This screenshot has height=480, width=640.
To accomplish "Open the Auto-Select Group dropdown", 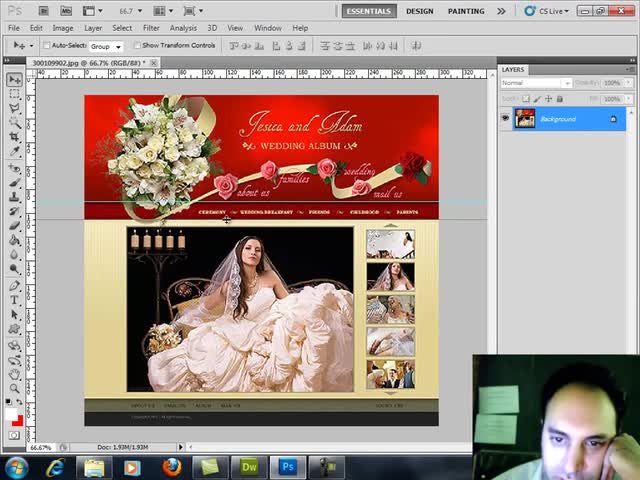I will pos(106,46).
